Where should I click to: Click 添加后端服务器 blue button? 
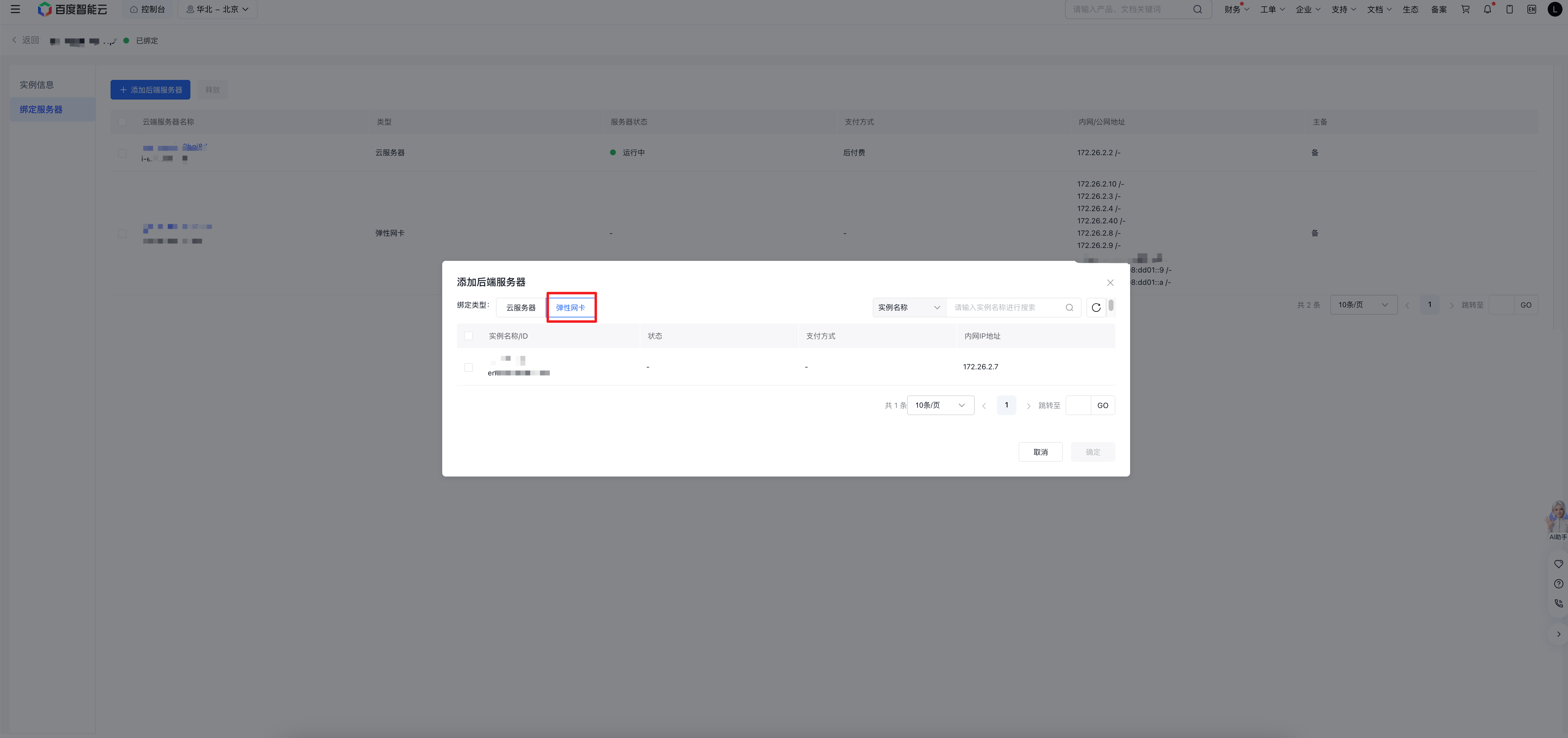[x=150, y=89]
